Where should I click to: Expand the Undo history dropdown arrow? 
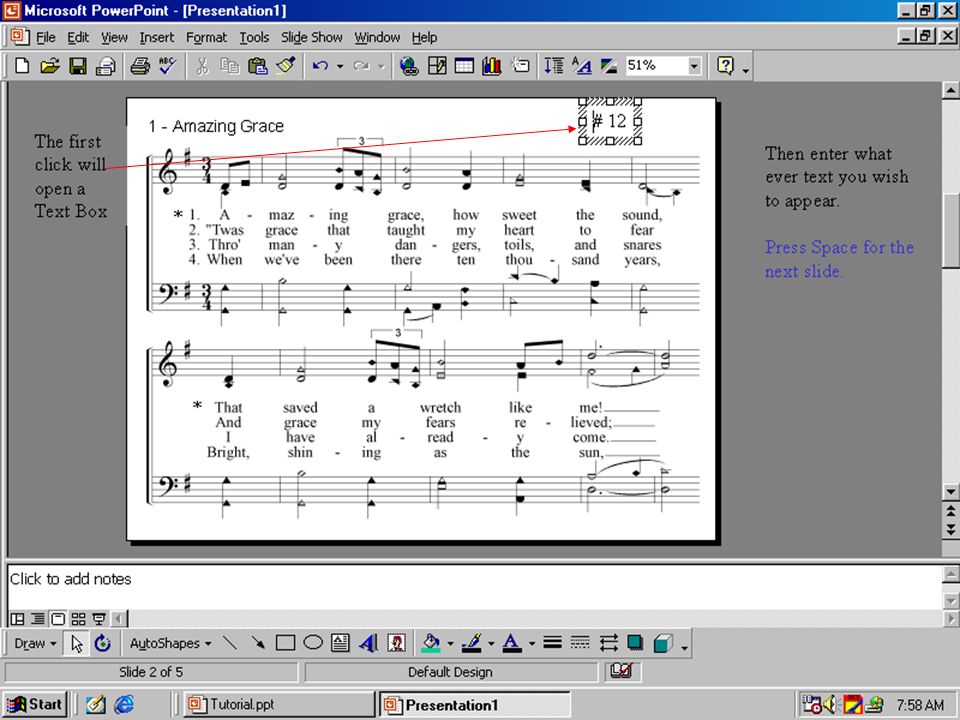point(340,66)
